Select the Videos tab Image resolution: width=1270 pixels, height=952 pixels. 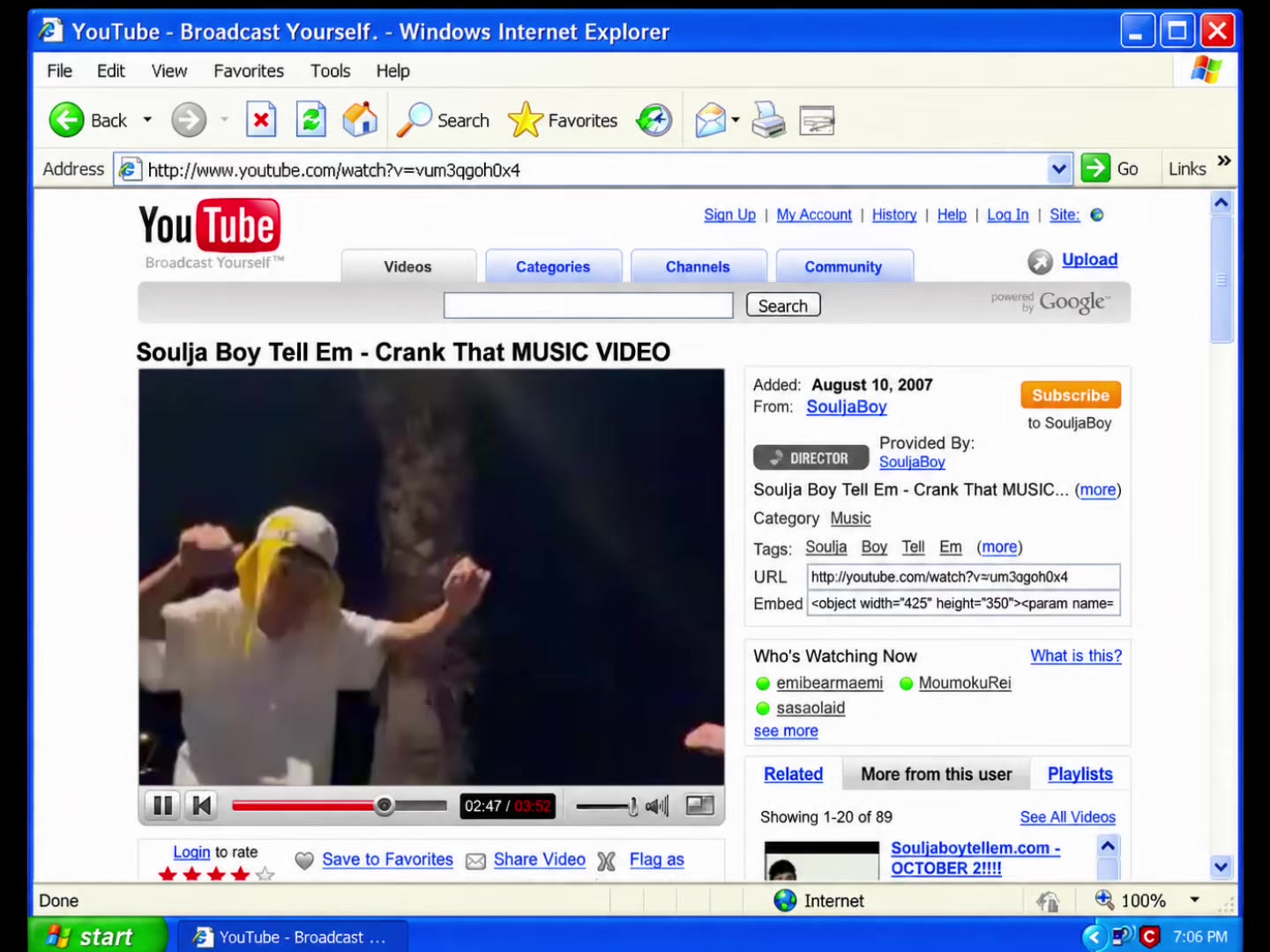coord(407,266)
